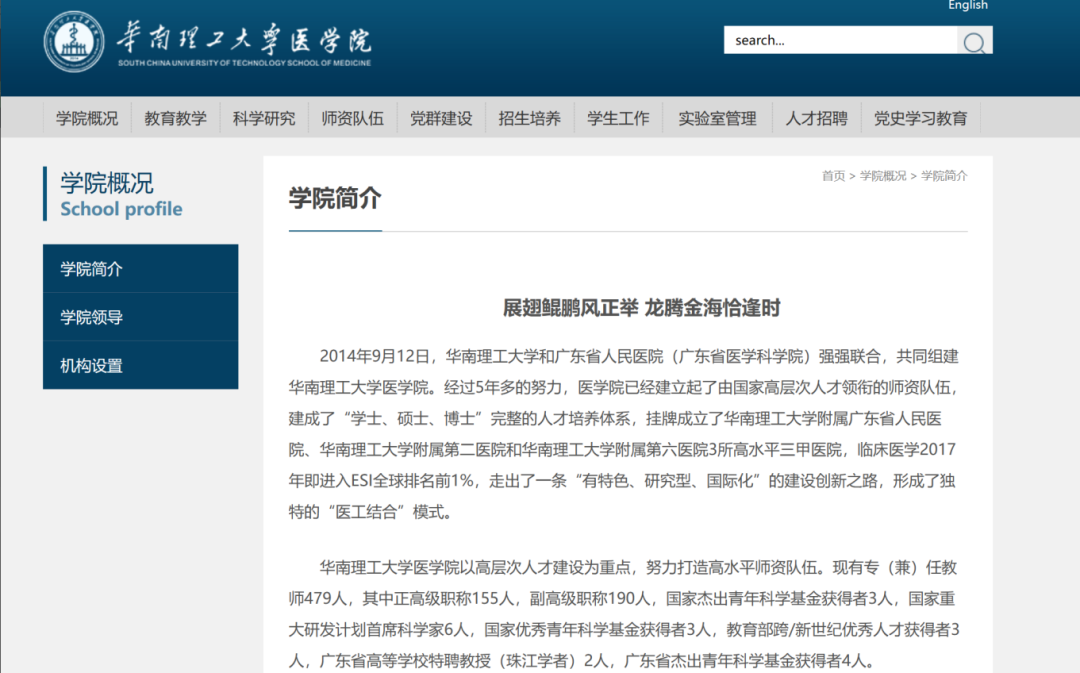Open the 教育教学 navigation menu
1080x673 pixels.
(x=176, y=118)
